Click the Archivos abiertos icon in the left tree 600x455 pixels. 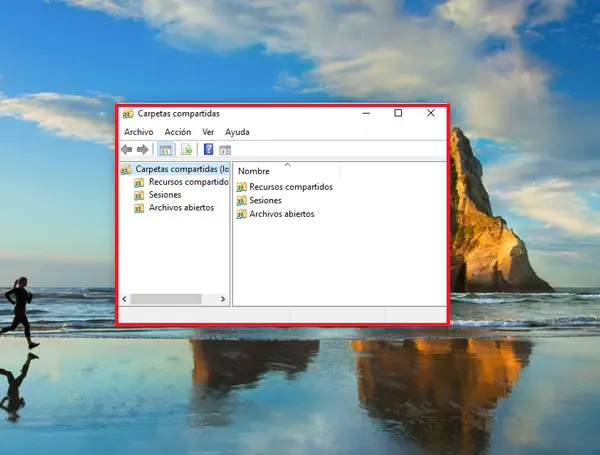coord(139,208)
